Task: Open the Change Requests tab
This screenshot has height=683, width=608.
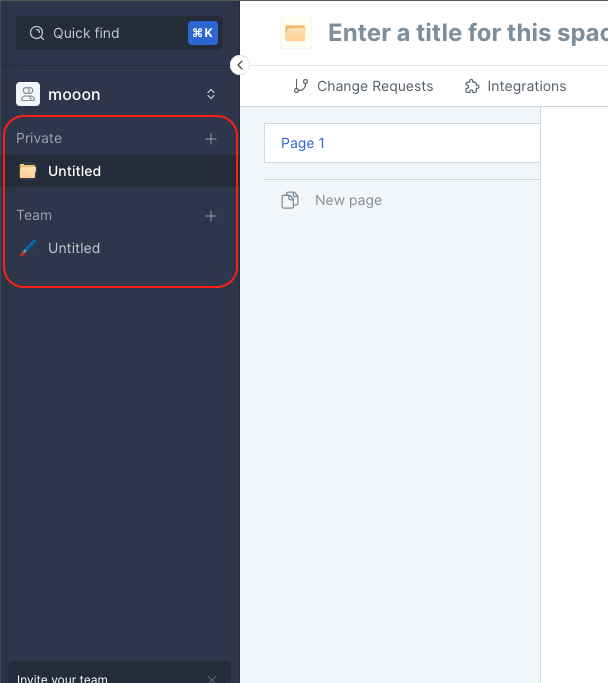Action: (363, 86)
